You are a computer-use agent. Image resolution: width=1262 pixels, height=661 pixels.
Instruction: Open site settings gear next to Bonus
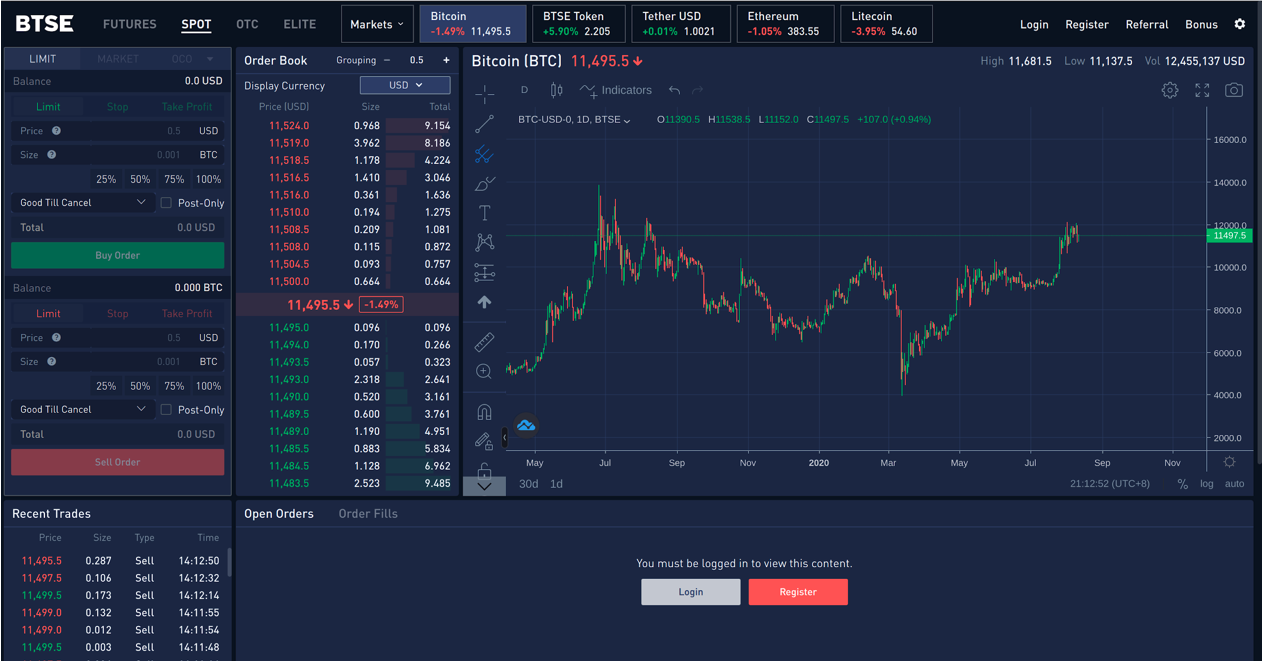tap(1240, 24)
